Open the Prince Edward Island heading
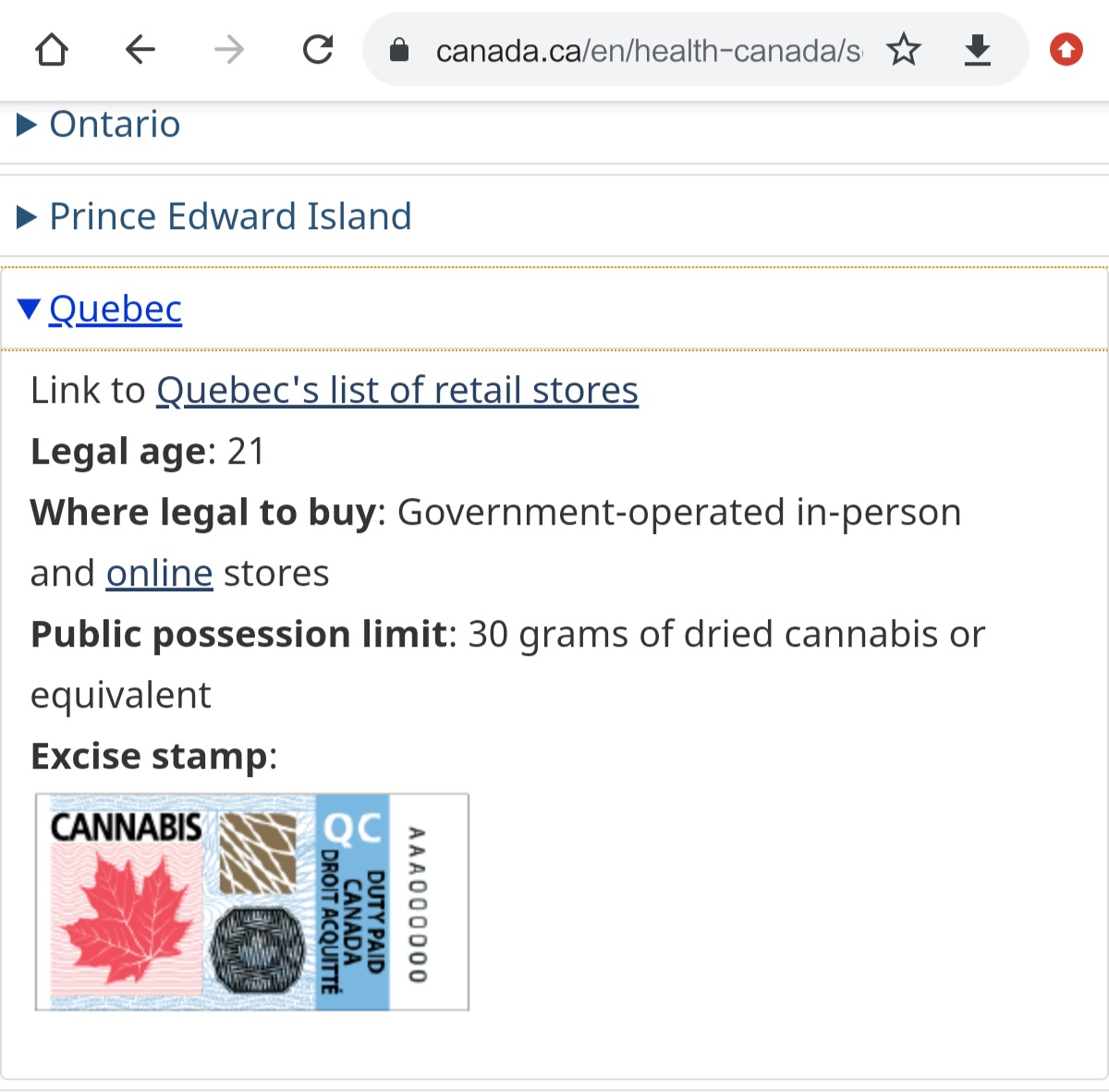This screenshot has width=1109, height=1092. pos(230,216)
